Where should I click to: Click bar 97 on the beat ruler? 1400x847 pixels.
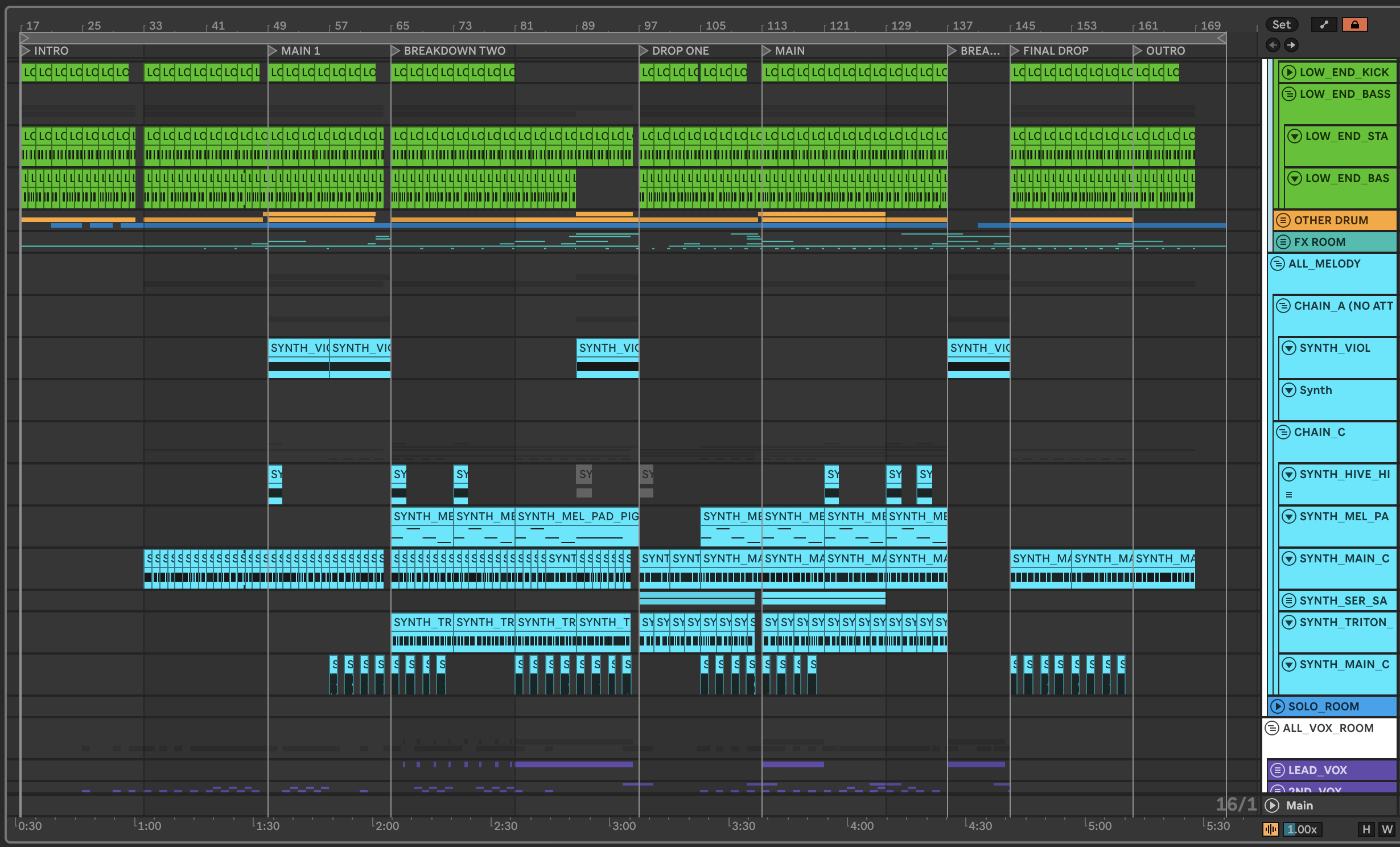point(650,26)
